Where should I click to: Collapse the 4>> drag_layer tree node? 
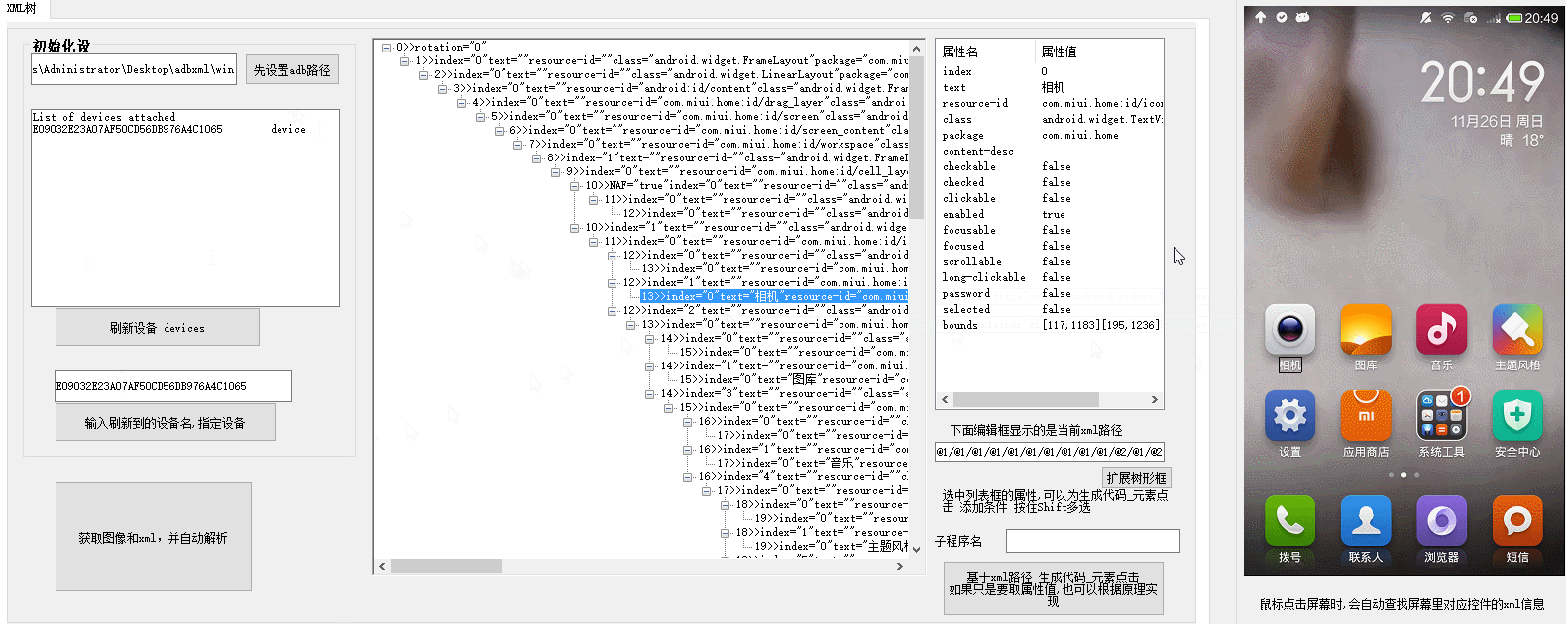tap(462, 103)
